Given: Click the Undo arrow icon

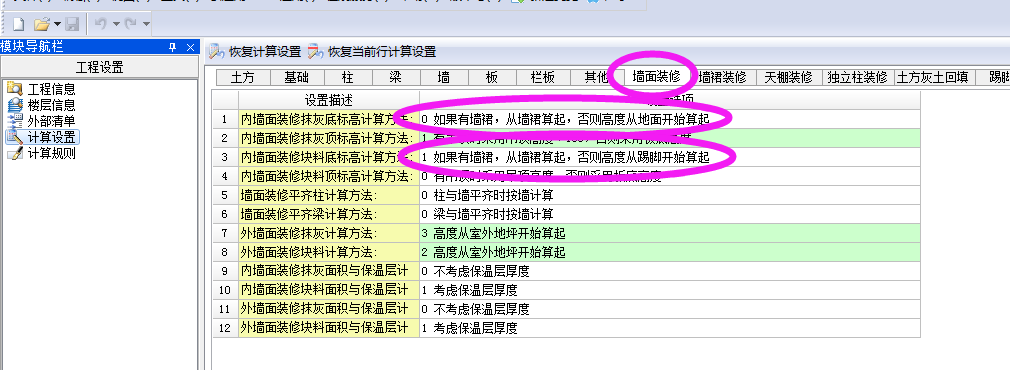Looking at the screenshot, I should (x=100, y=24).
